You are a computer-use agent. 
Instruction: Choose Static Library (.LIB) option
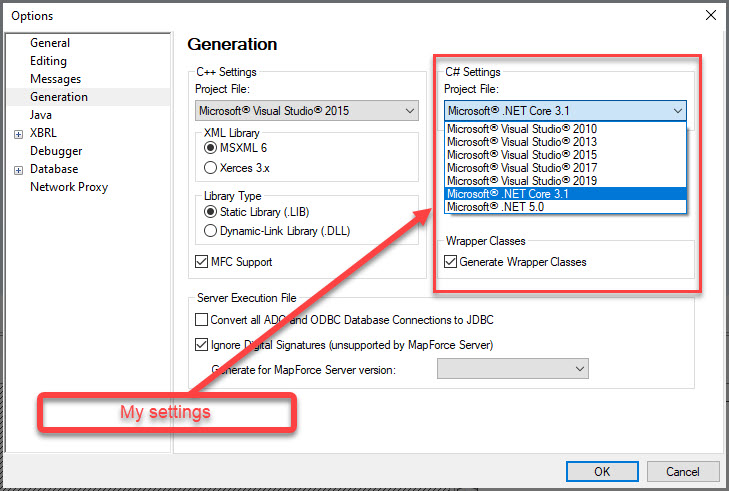pyautogui.click(x=210, y=212)
